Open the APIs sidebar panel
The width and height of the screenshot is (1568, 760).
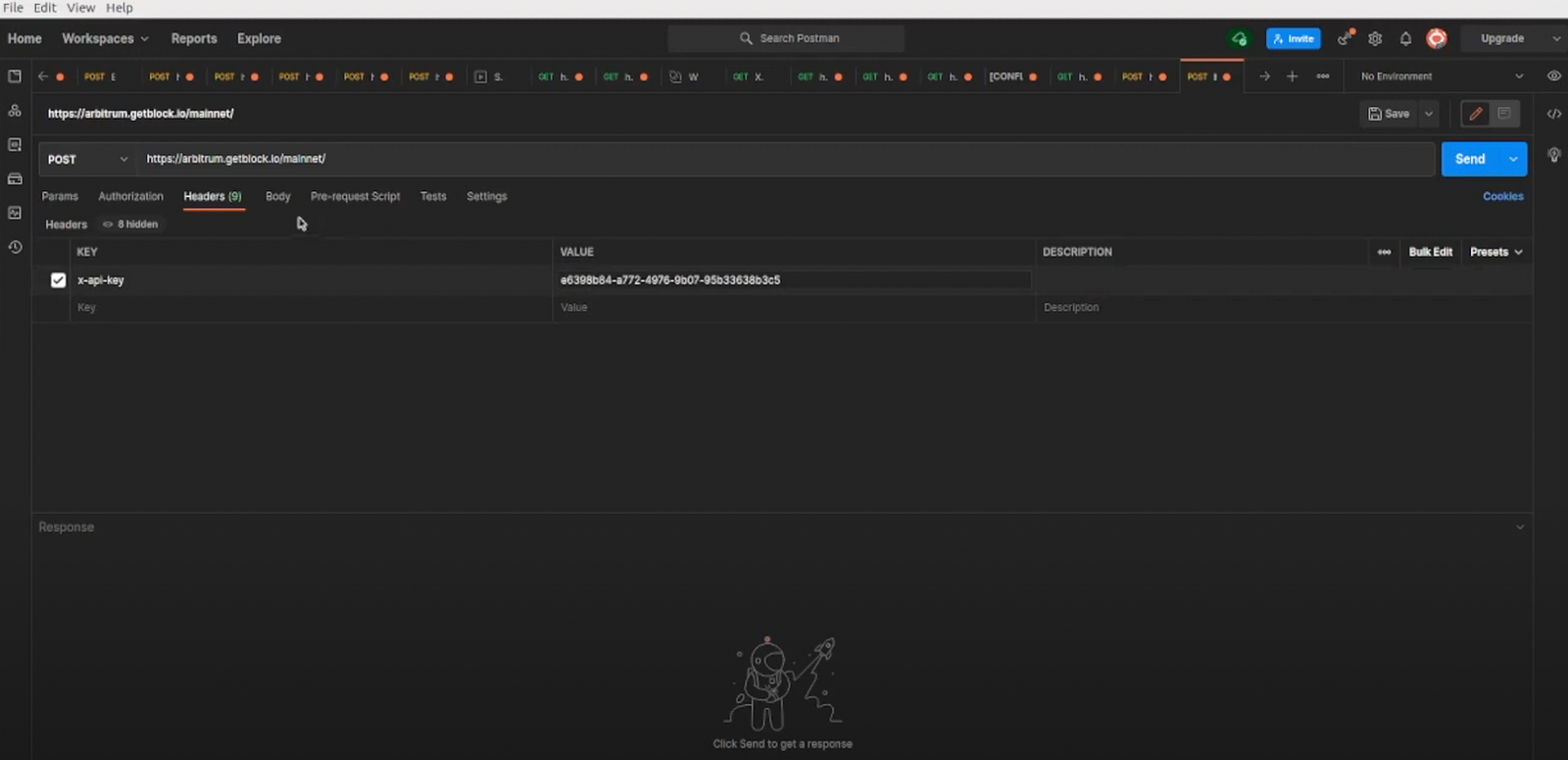click(x=15, y=111)
